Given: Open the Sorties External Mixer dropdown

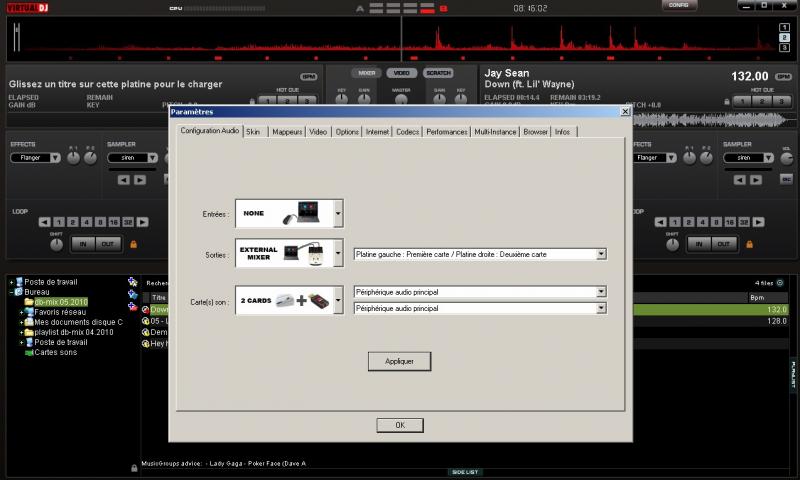Looking at the screenshot, I should [x=338, y=253].
